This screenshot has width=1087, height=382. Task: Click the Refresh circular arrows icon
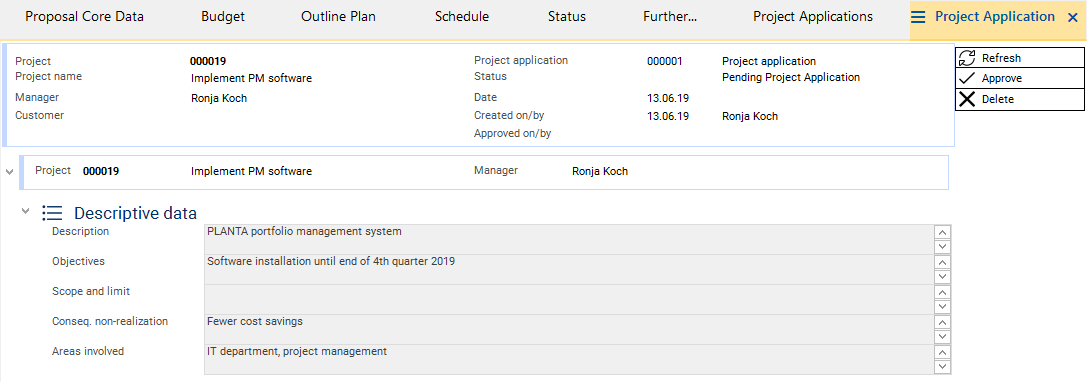click(967, 58)
